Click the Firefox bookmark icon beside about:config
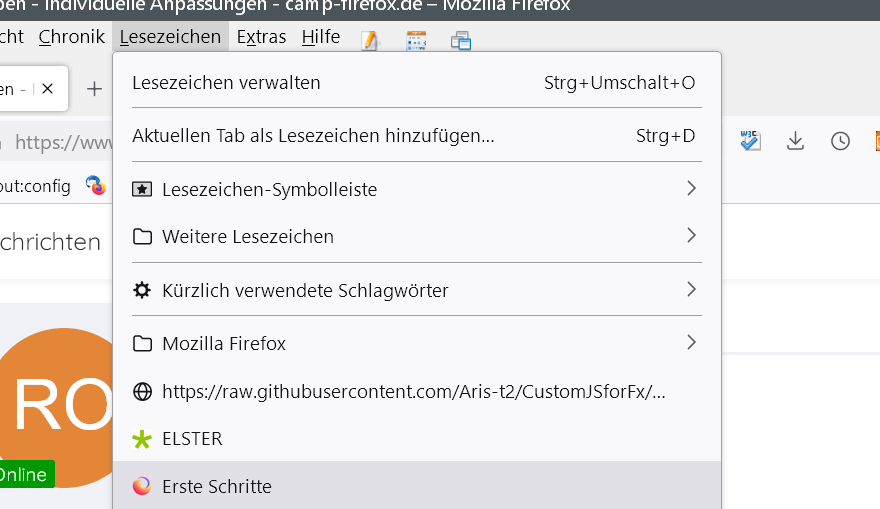 (x=96, y=185)
